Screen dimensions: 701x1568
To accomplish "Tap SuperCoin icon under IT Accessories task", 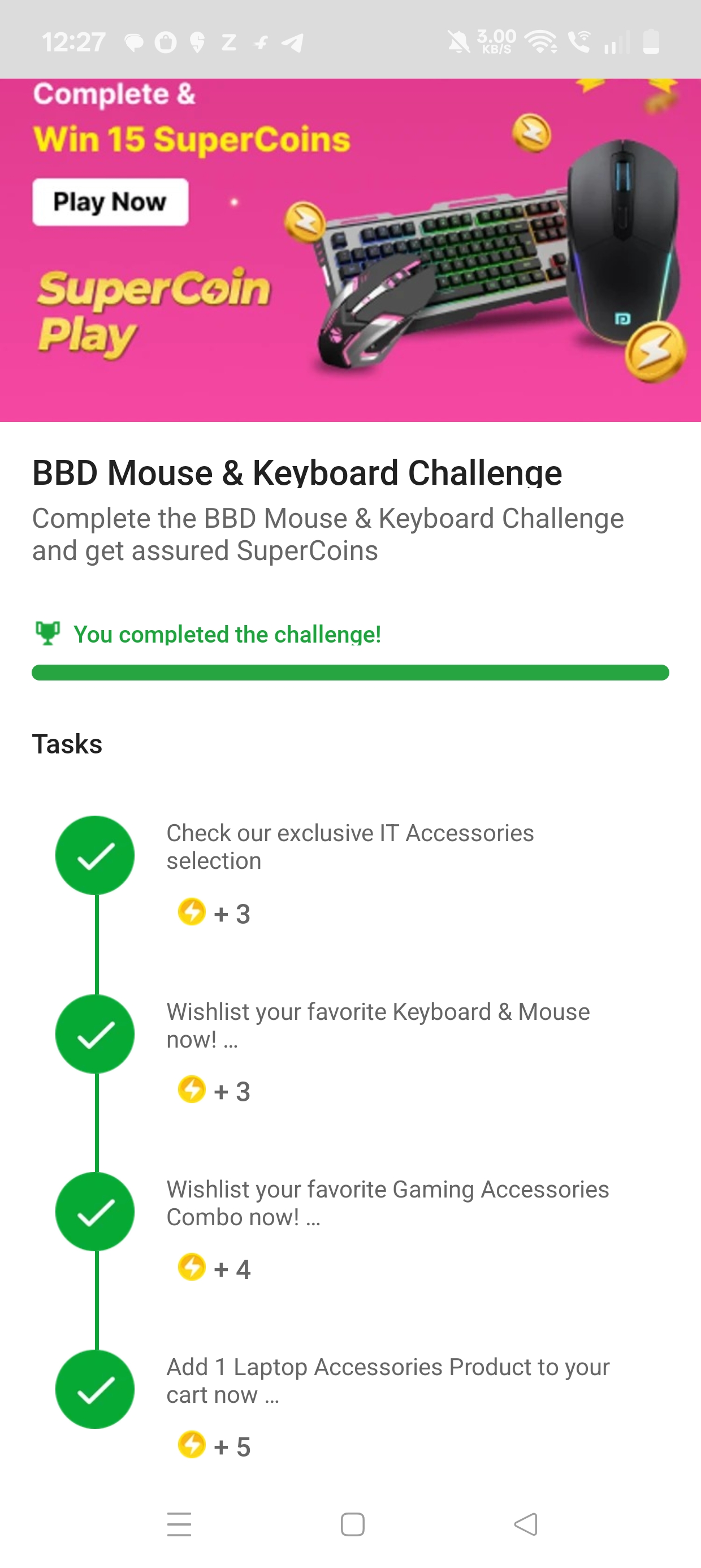I will (x=192, y=912).
